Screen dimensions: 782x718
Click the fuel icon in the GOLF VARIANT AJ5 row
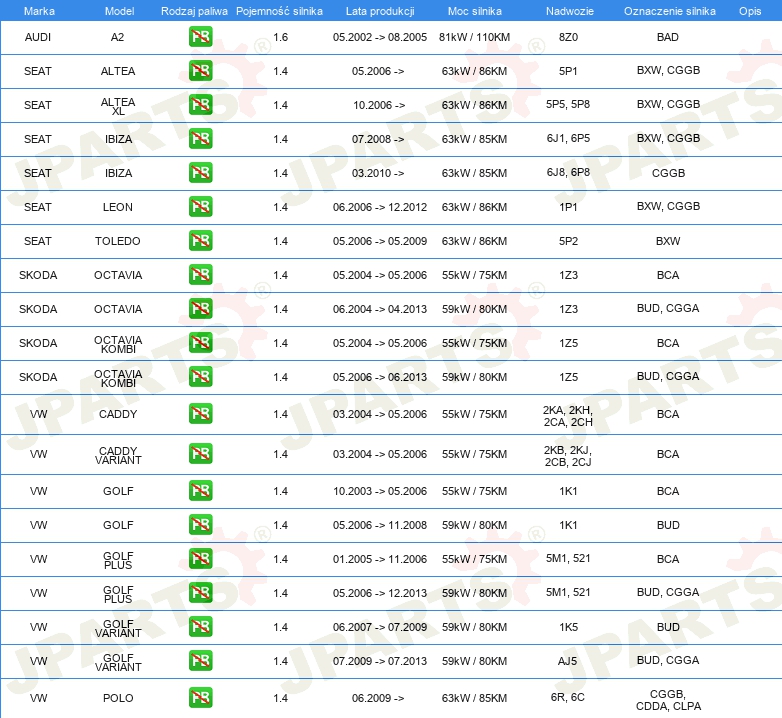point(200,661)
